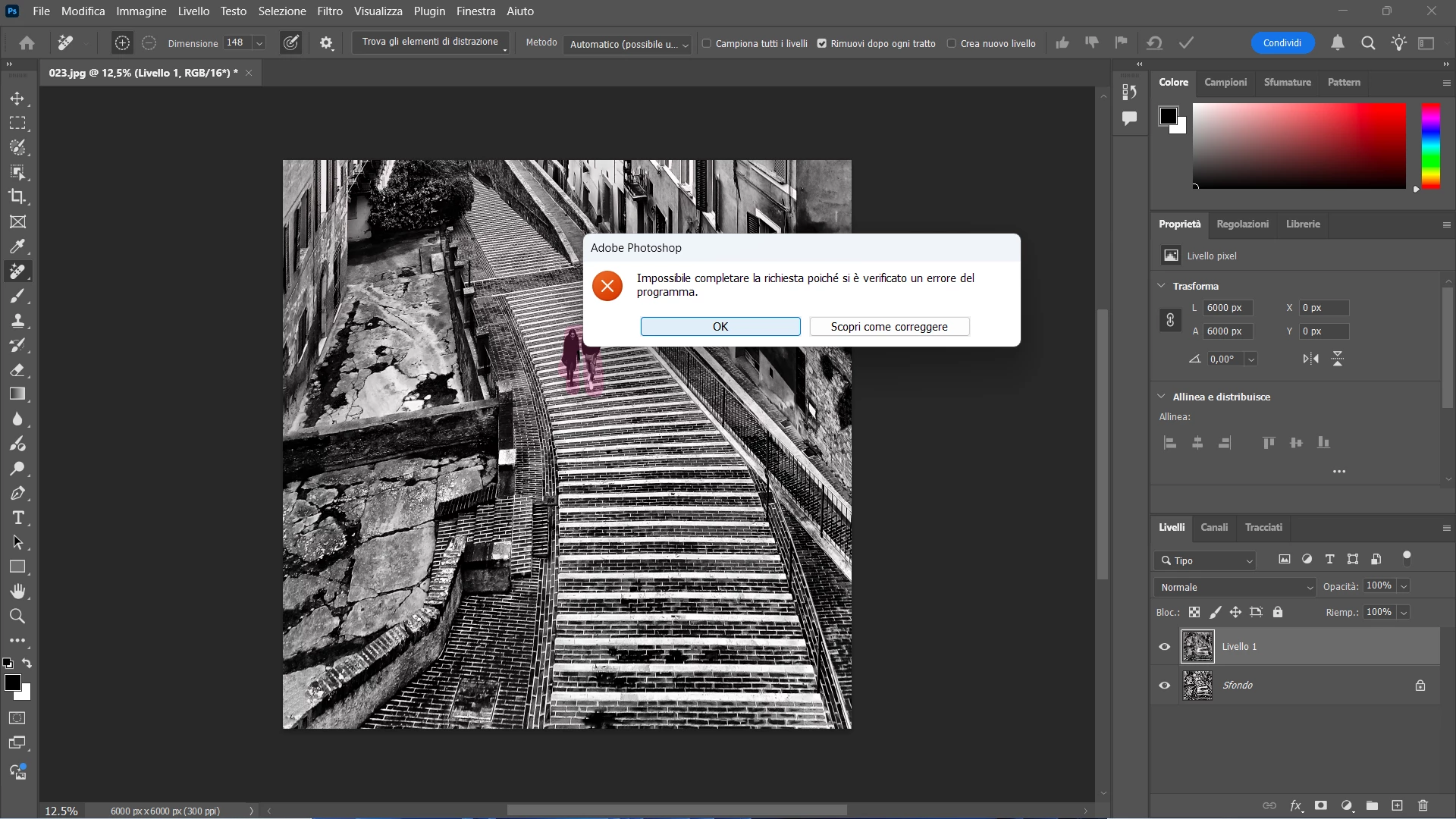
Task: Open the search magnifier icon
Action: click(1368, 43)
